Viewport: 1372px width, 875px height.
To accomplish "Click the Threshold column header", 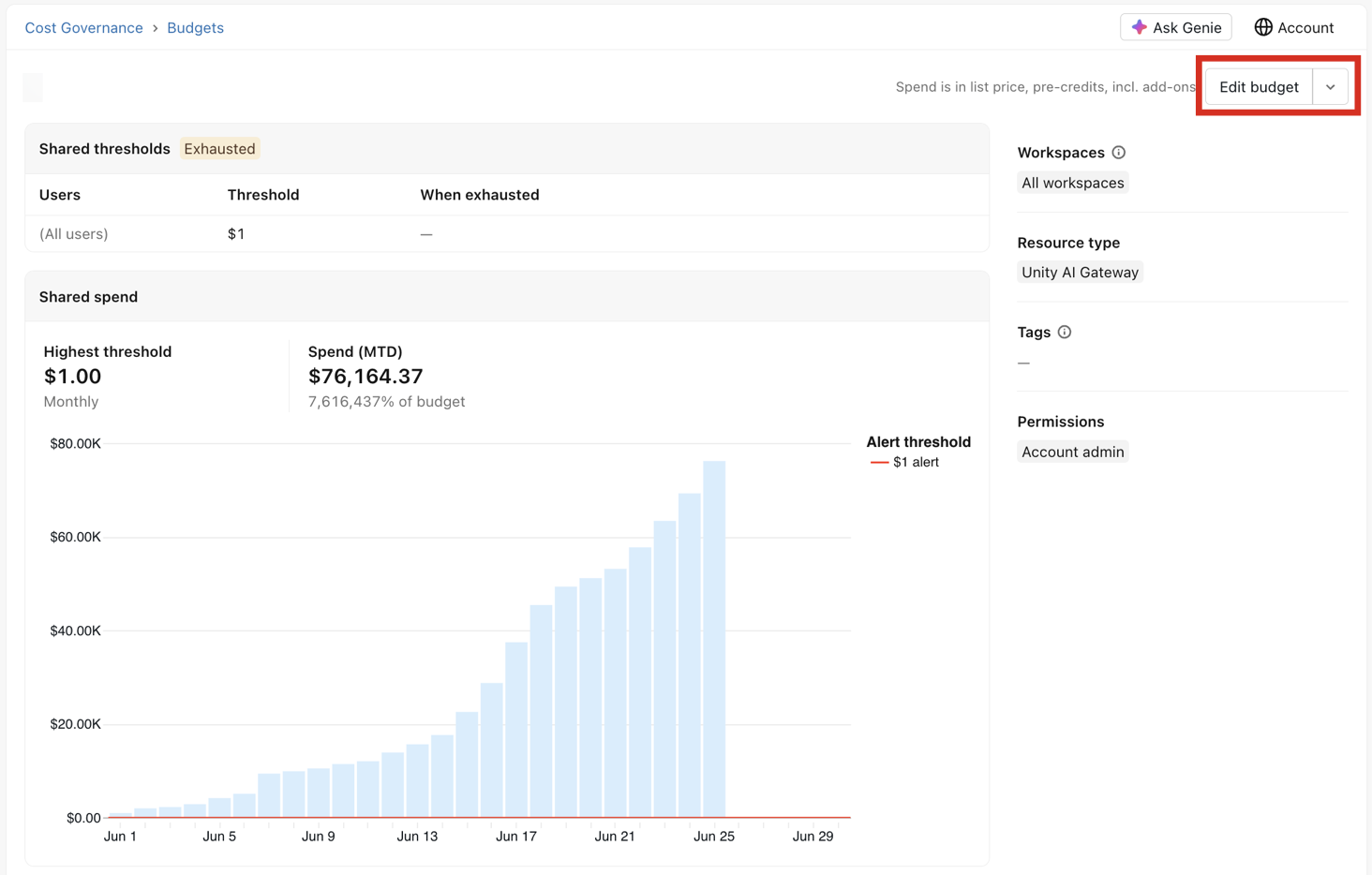I will [263, 195].
